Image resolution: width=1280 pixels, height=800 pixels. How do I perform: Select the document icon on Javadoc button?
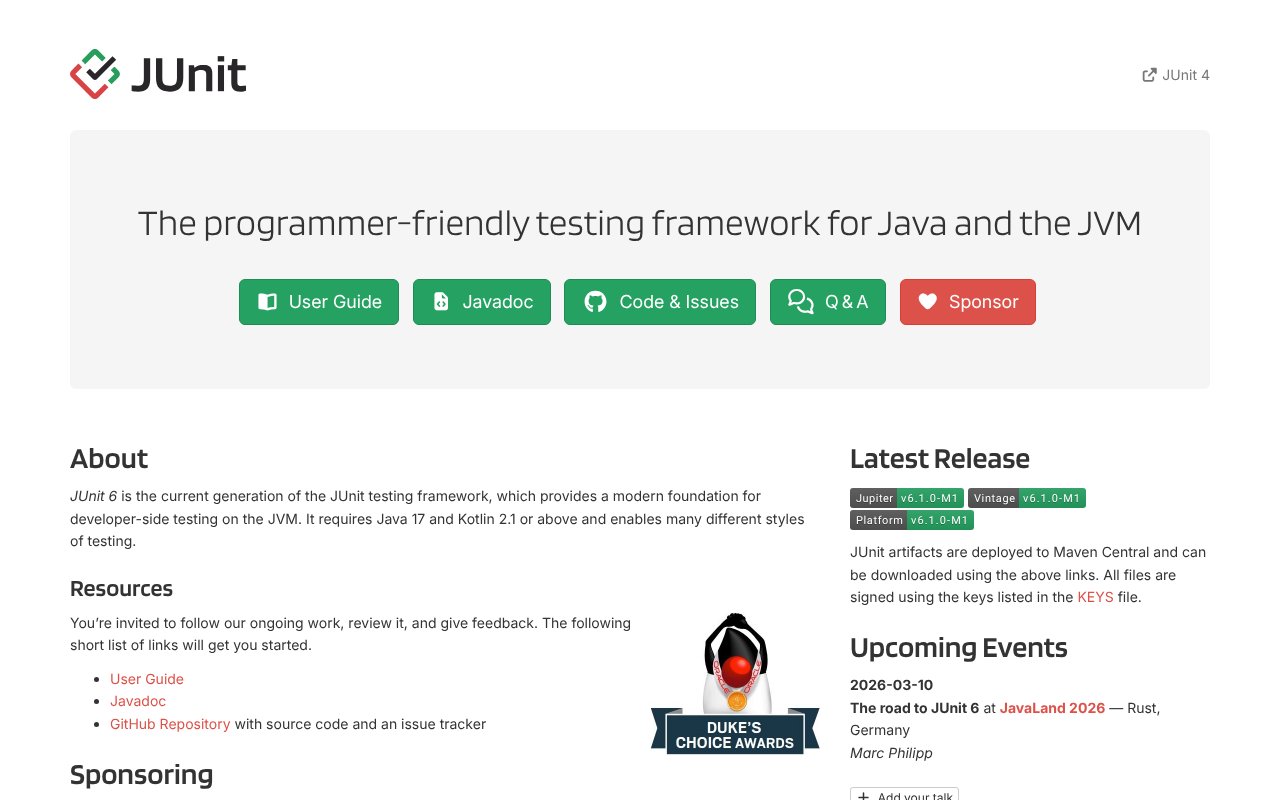pos(441,301)
